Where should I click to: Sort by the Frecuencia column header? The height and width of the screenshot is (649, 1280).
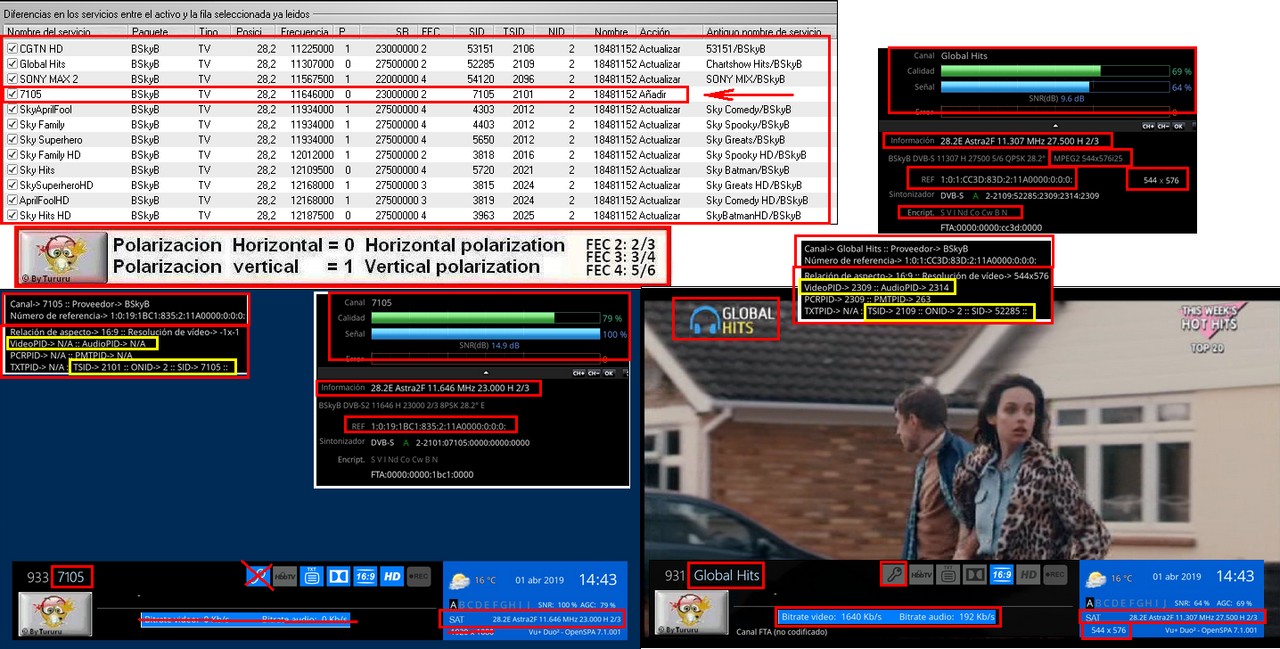click(x=304, y=32)
